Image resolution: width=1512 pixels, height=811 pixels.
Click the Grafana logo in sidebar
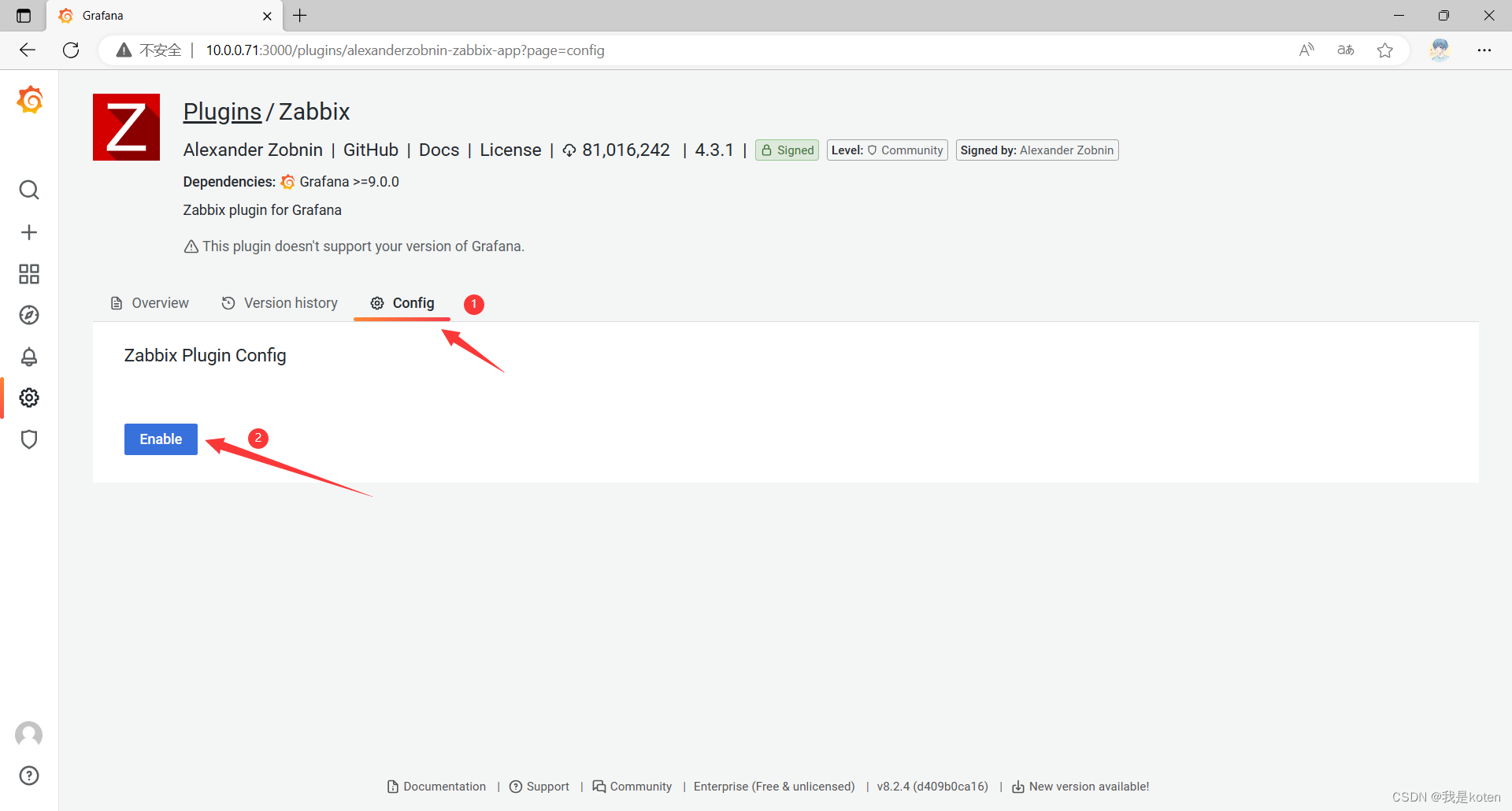pyautogui.click(x=30, y=100)
